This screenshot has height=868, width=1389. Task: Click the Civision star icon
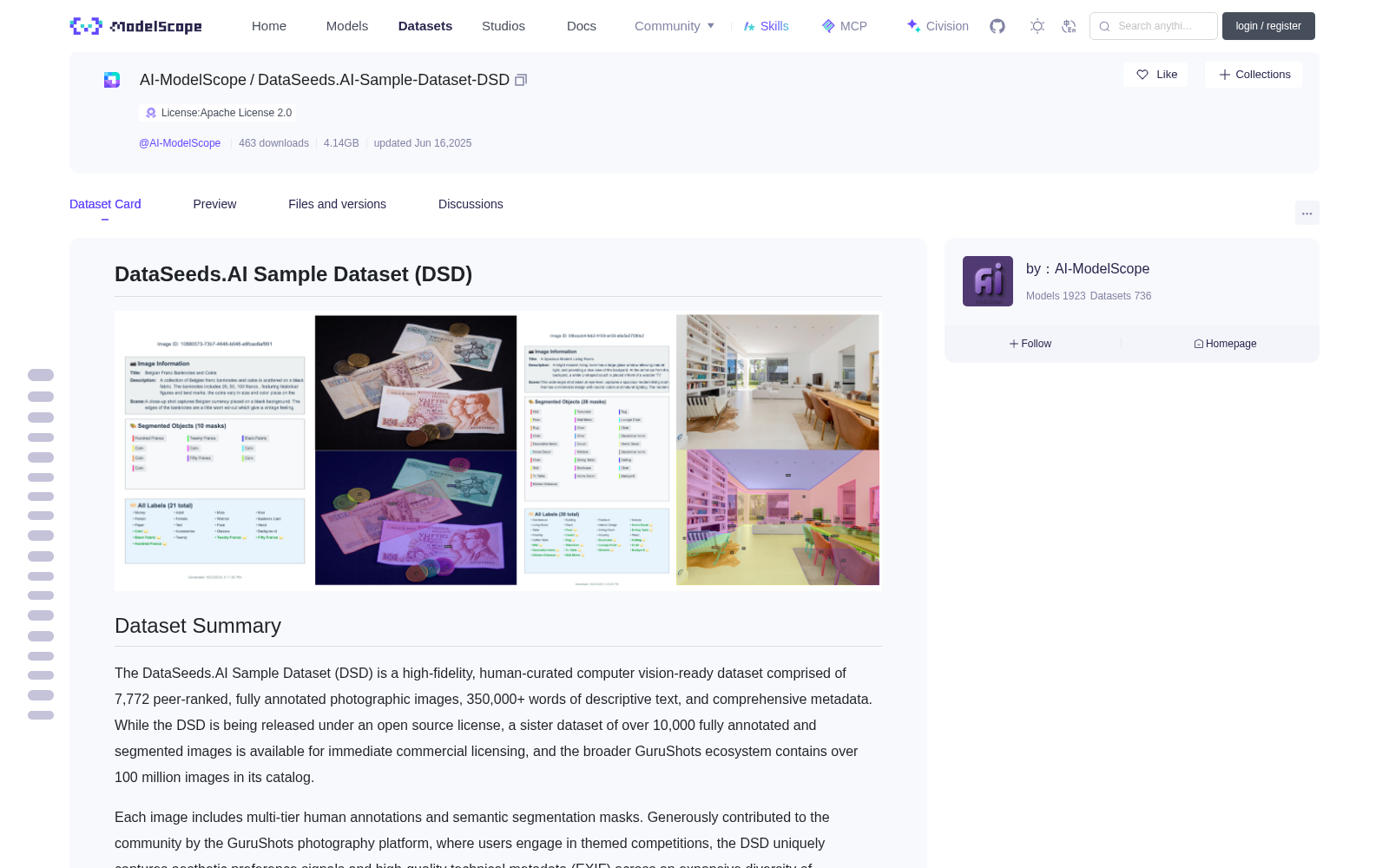(913, 26)
